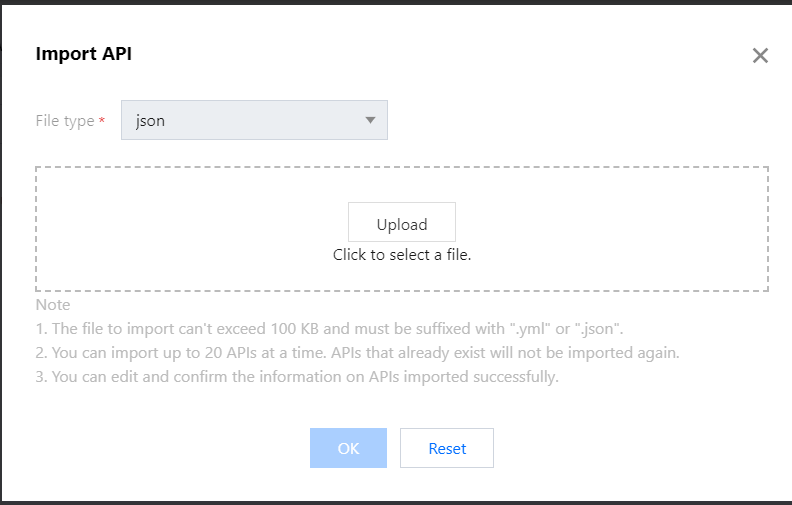Reset the import form

pos(447,448)
